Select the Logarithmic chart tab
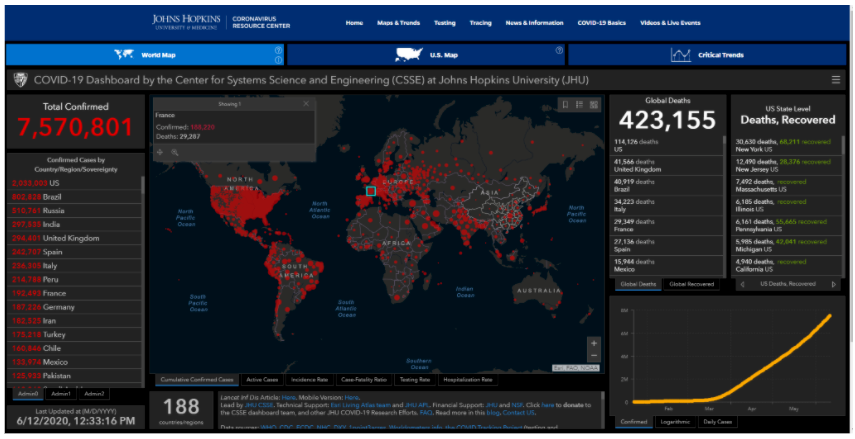Viewport: 855px width, 439px height. tap(675, 422)
